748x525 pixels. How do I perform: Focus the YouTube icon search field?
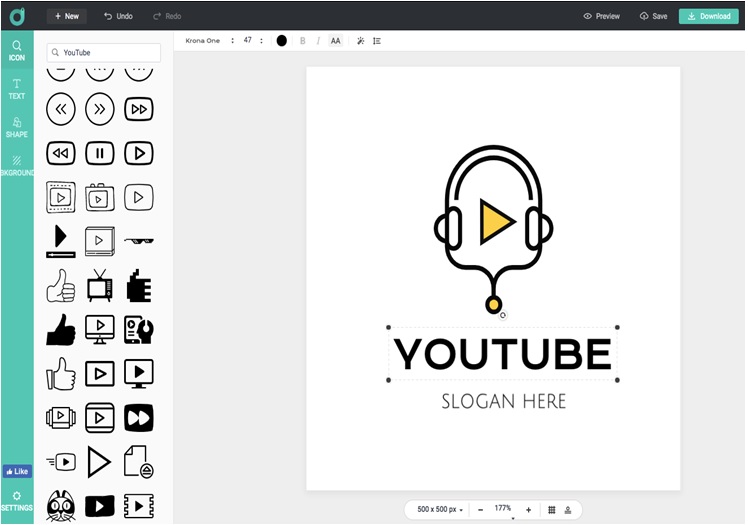104,52
